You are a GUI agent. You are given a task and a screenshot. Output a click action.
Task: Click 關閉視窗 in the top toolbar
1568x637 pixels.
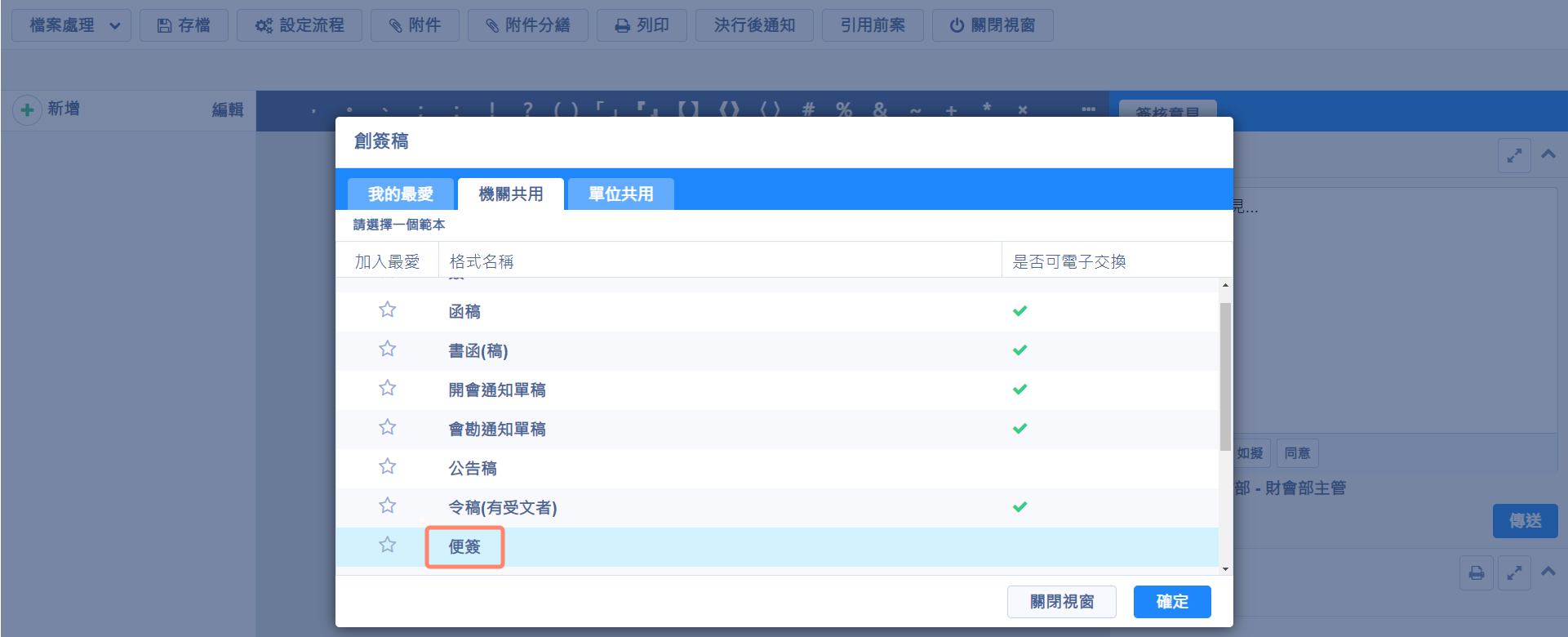click(x=992, y=25)
